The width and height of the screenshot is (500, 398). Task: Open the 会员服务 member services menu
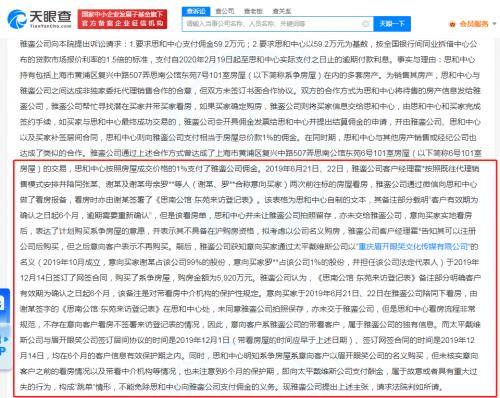point(474,24)
